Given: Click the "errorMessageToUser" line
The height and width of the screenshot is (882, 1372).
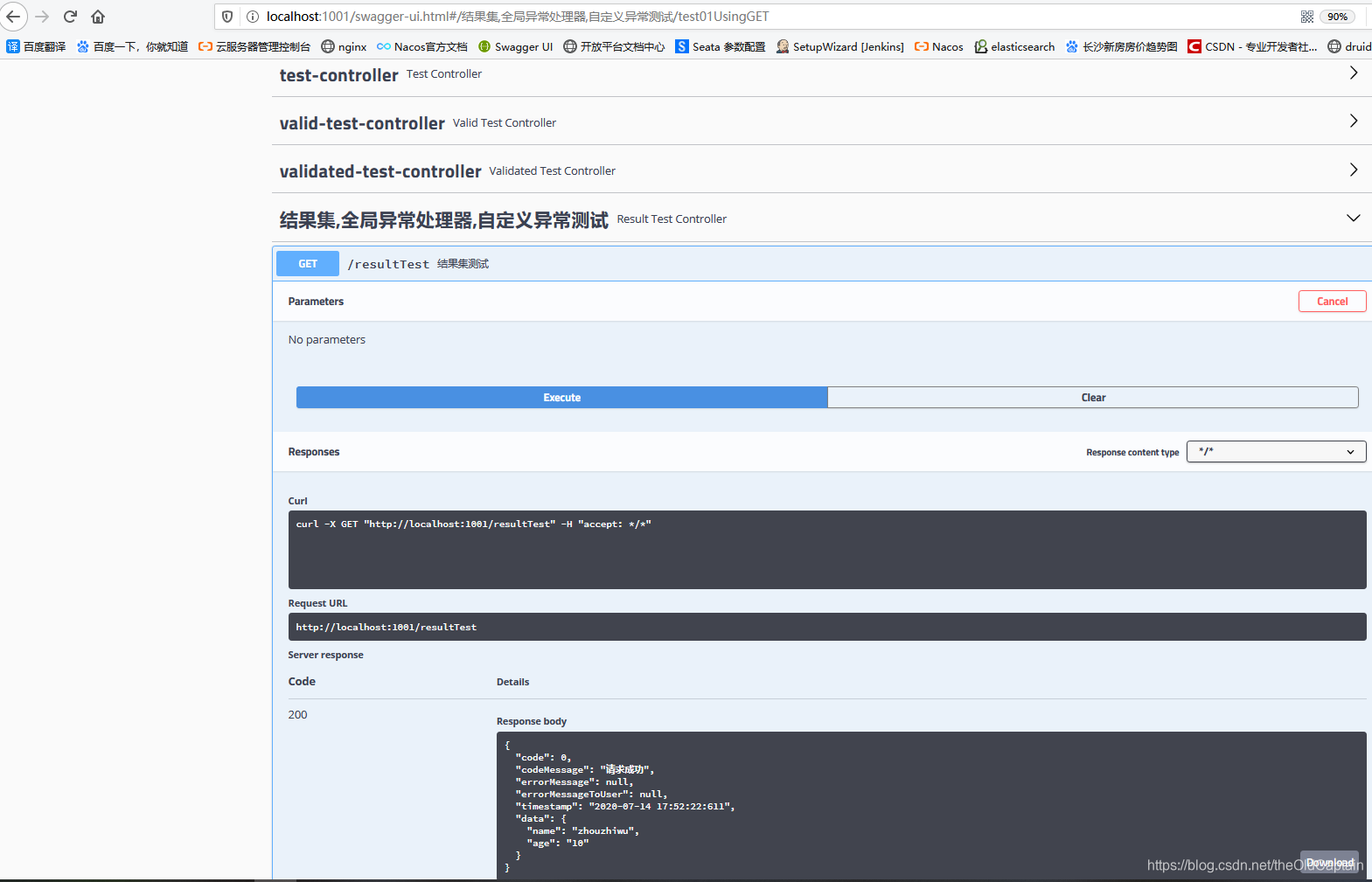Looking at the screenshot, I should [591, 795].
